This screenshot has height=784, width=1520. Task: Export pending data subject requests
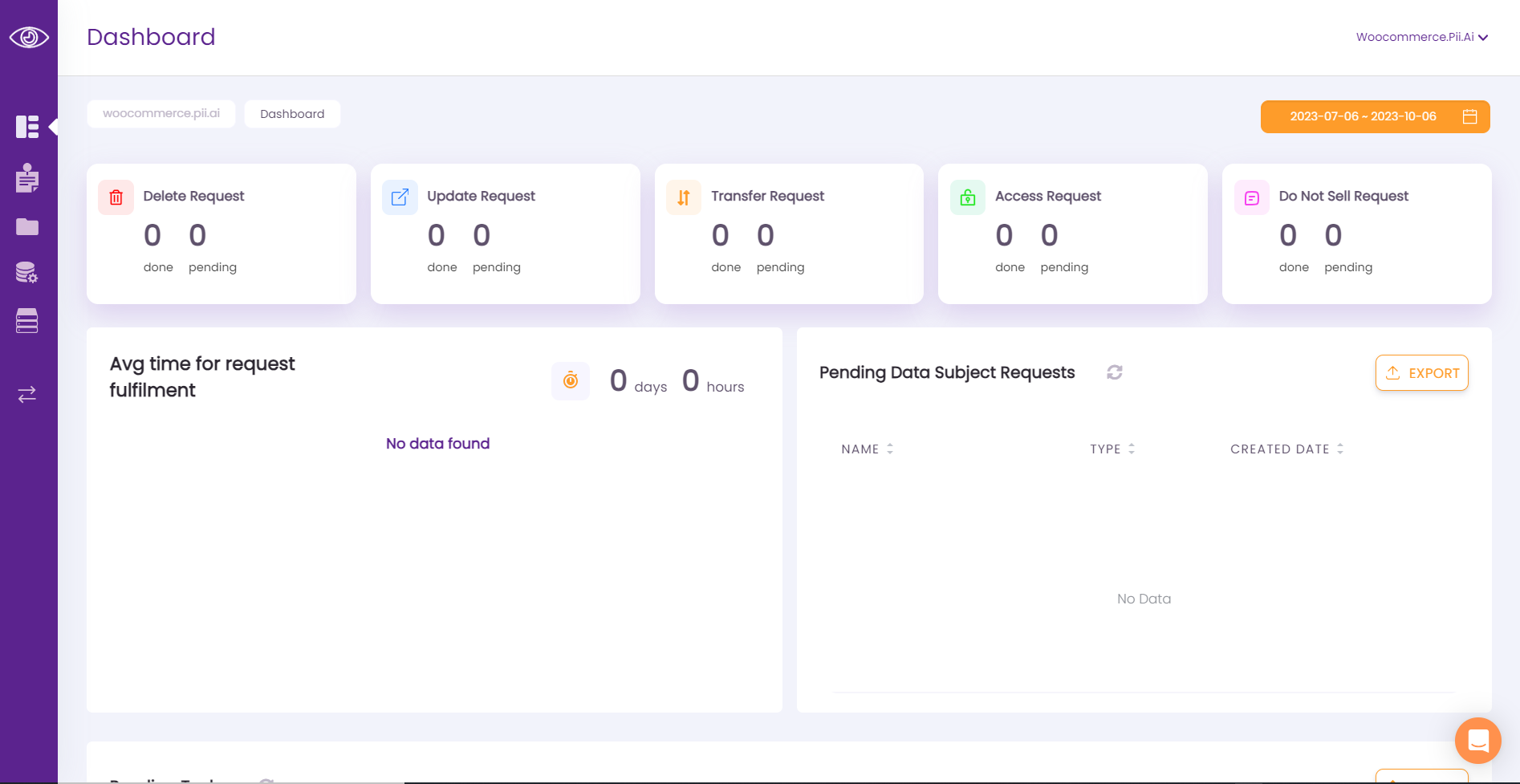tap(1422, 373)
